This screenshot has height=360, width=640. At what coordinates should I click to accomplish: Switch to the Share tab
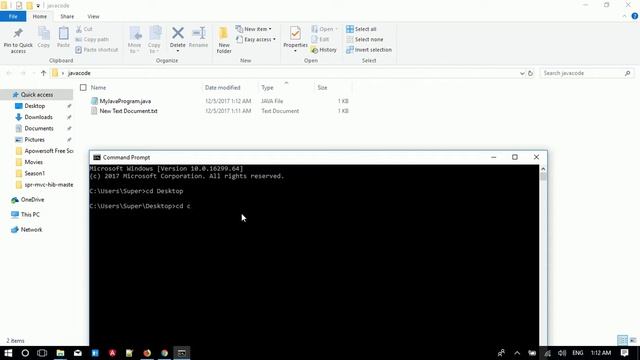pyautogui.click(x=67, y=17)
